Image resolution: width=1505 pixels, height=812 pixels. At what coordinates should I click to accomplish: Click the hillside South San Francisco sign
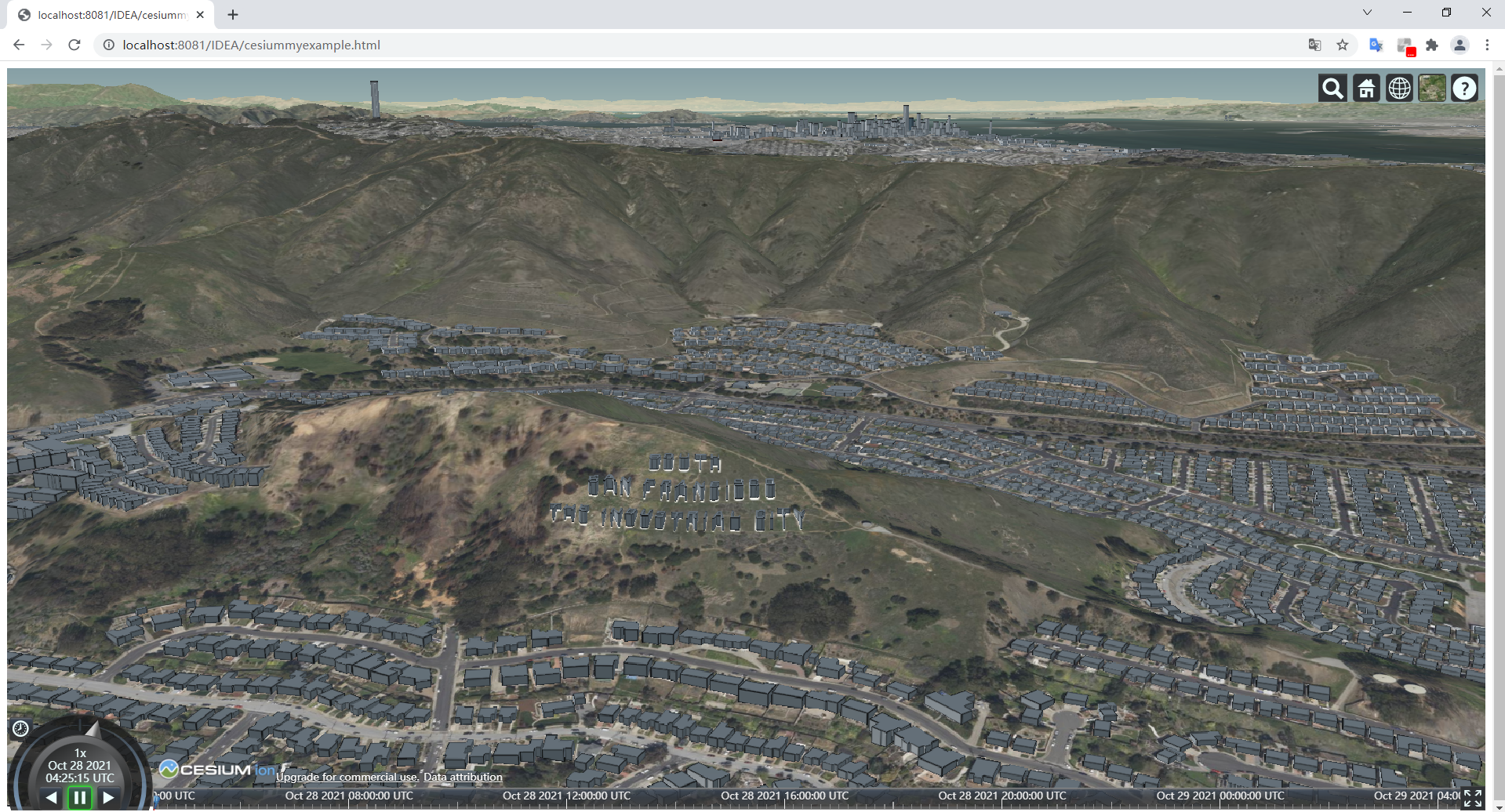coord(679,494)
